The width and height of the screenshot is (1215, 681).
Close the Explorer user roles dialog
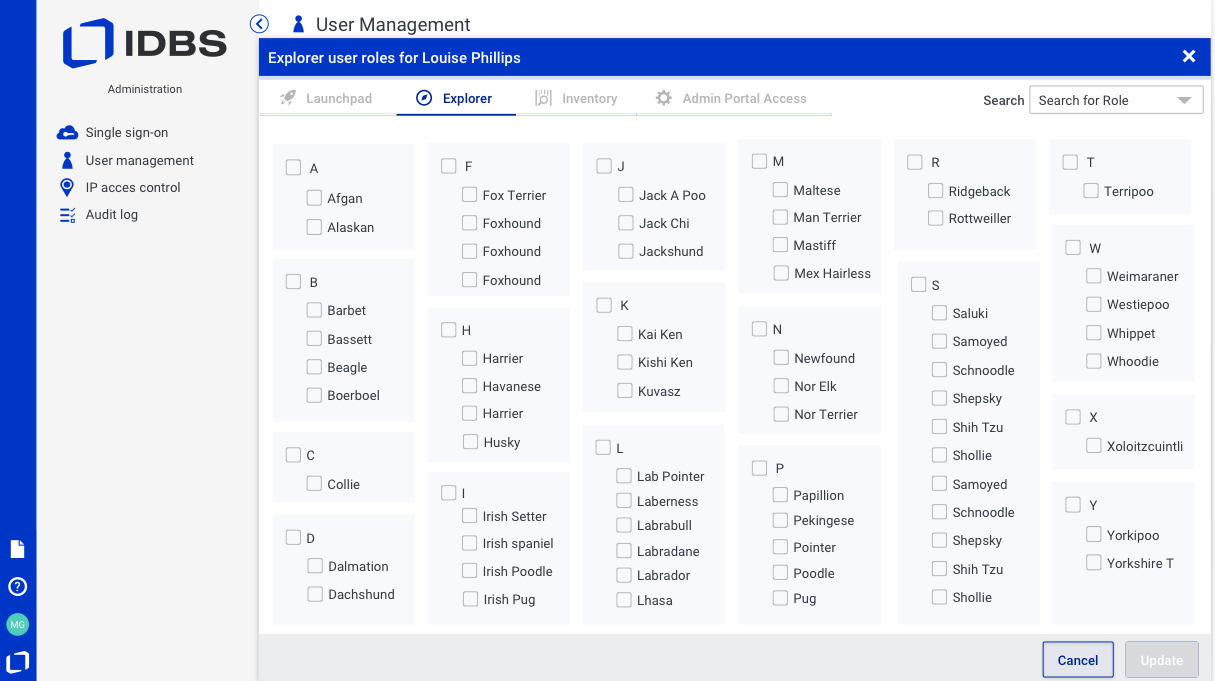[x=1189, y=57]
